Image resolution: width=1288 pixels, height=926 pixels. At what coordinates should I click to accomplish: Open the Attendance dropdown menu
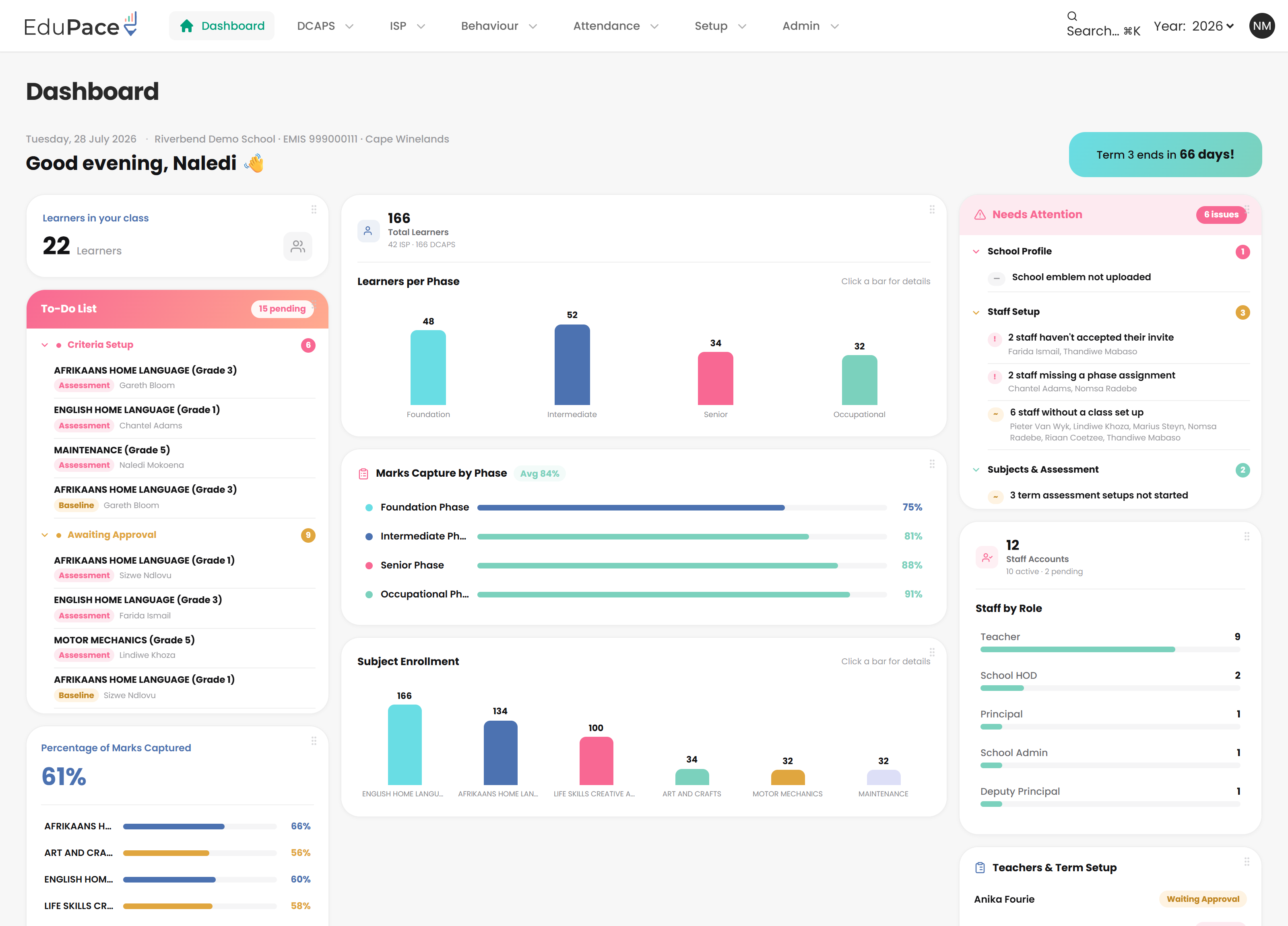[615, 26]
